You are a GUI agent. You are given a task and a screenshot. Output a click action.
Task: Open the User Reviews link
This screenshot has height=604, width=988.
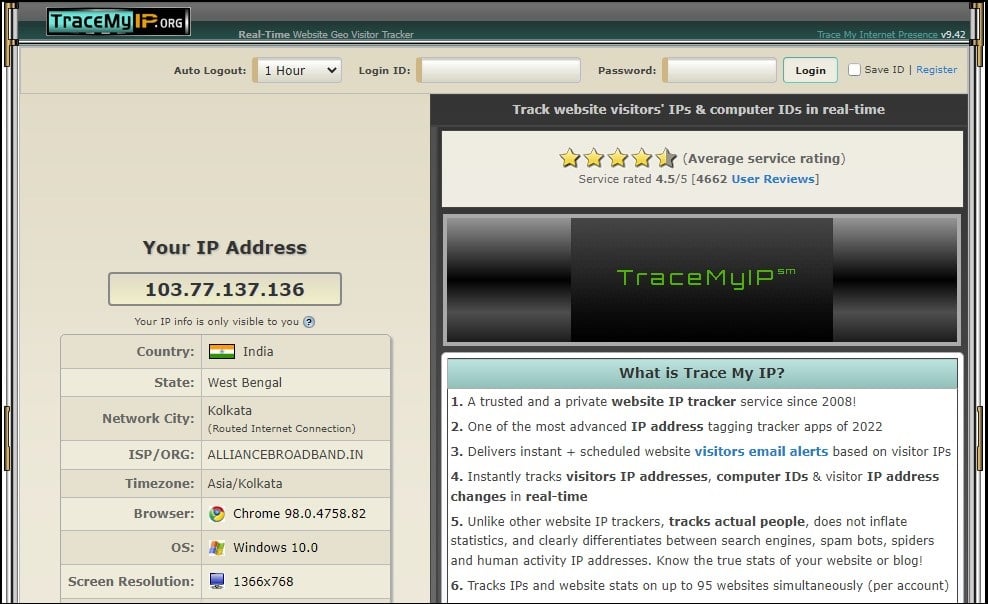pyautogui.click(x=773, y=179)
